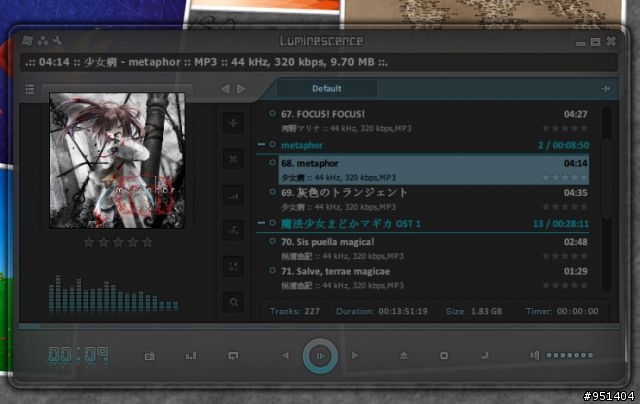
Task: Select track 68. metaphor
Action: pyautogui.click(x=434, y=170)
